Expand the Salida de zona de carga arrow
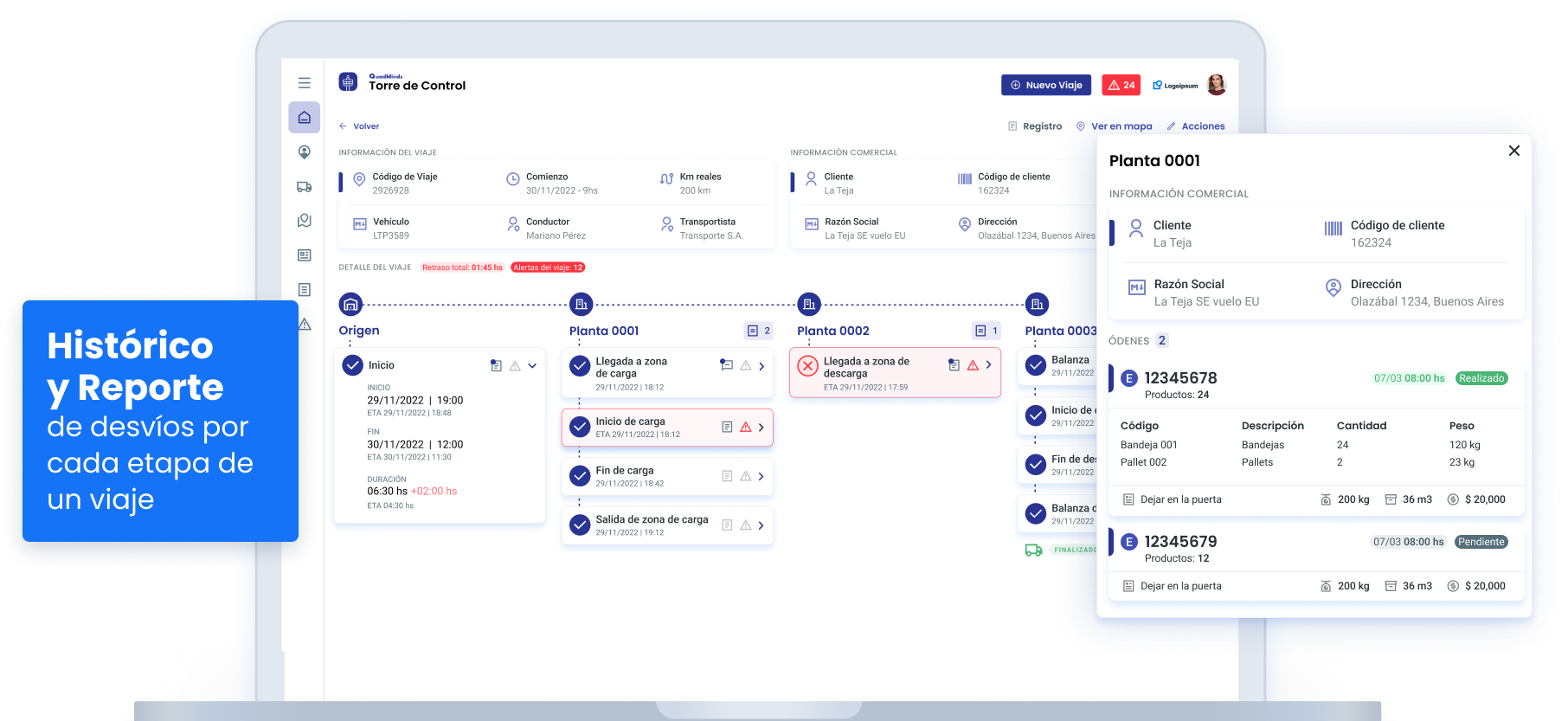 click(x=762, y=525)
